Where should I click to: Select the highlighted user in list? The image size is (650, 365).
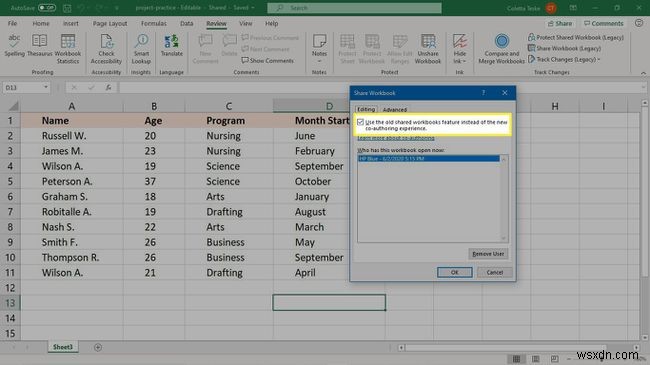[x=429, y=158]
